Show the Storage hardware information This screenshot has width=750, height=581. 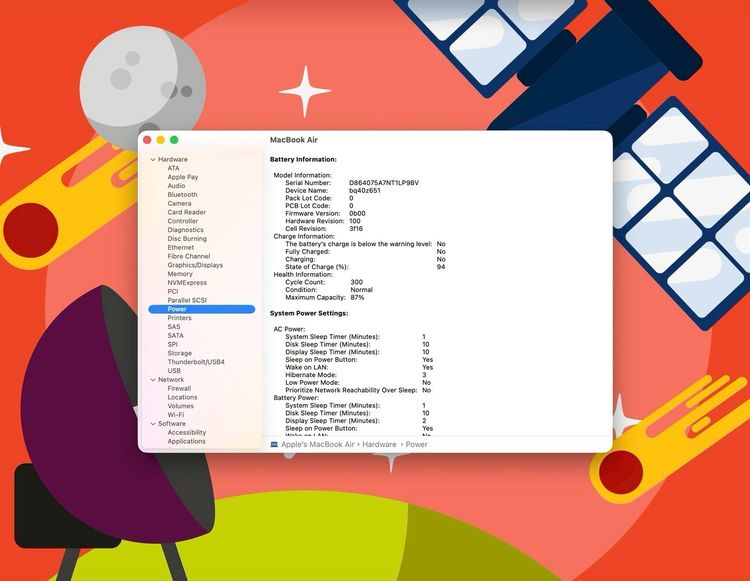click(x=180, y=353)
